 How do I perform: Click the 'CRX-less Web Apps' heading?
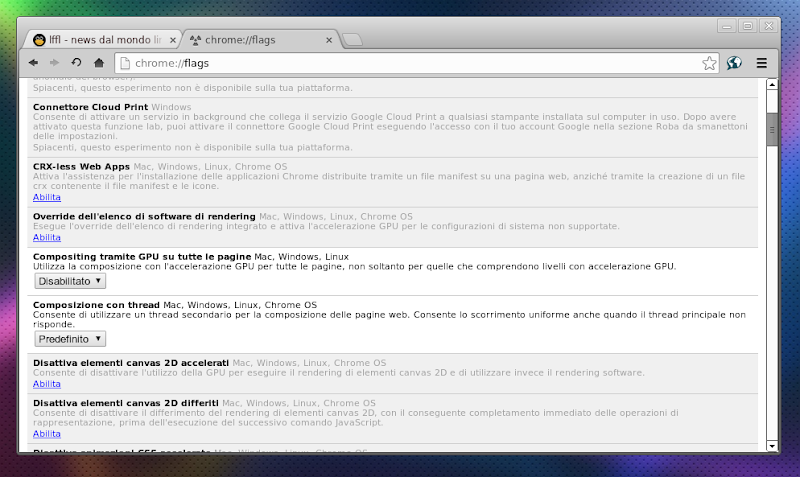tap(82, 166)
